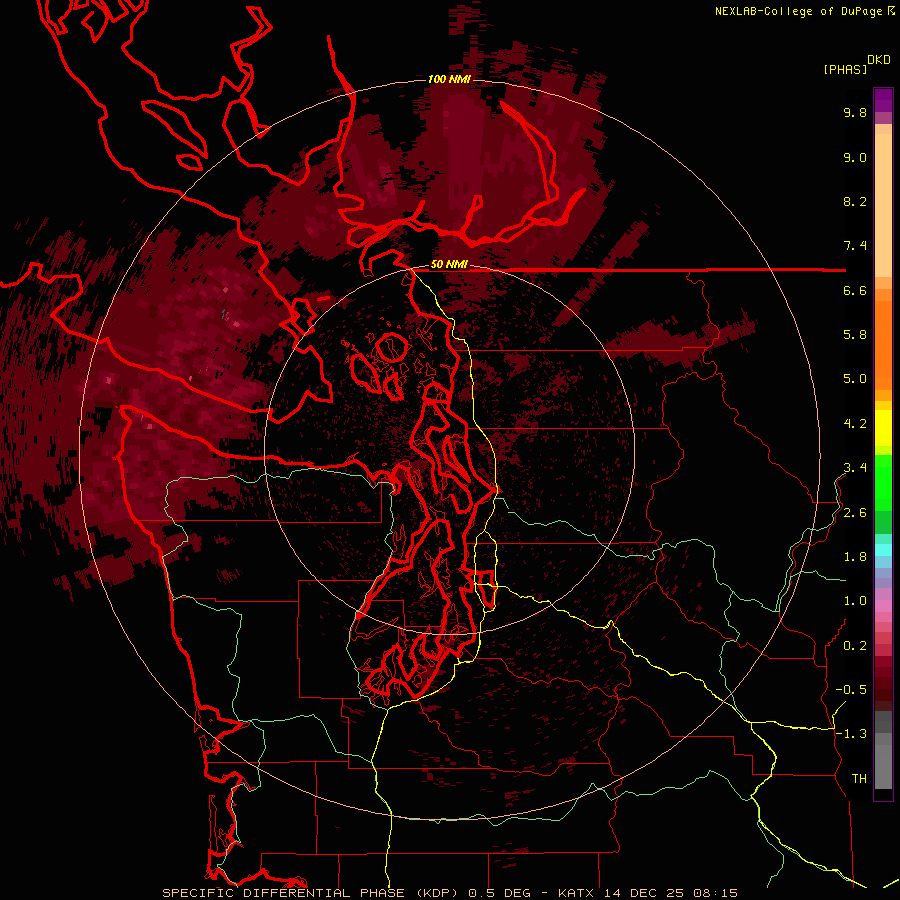The image size is (900, 900).
Task: Click the 9.0 value on color scale
Action: click(x=855, y=157)
